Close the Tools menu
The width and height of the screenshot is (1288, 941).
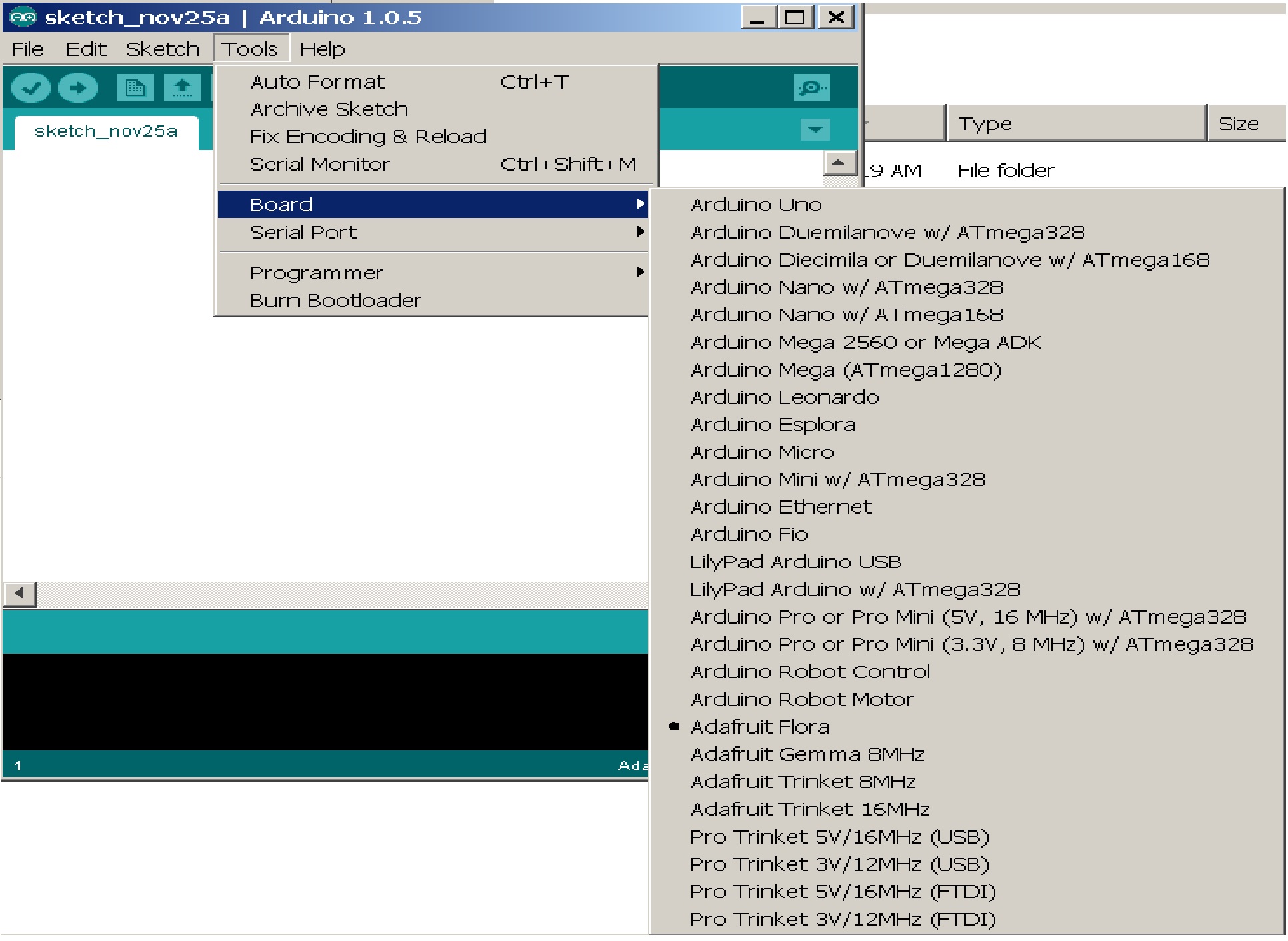[x=251, y=49]
